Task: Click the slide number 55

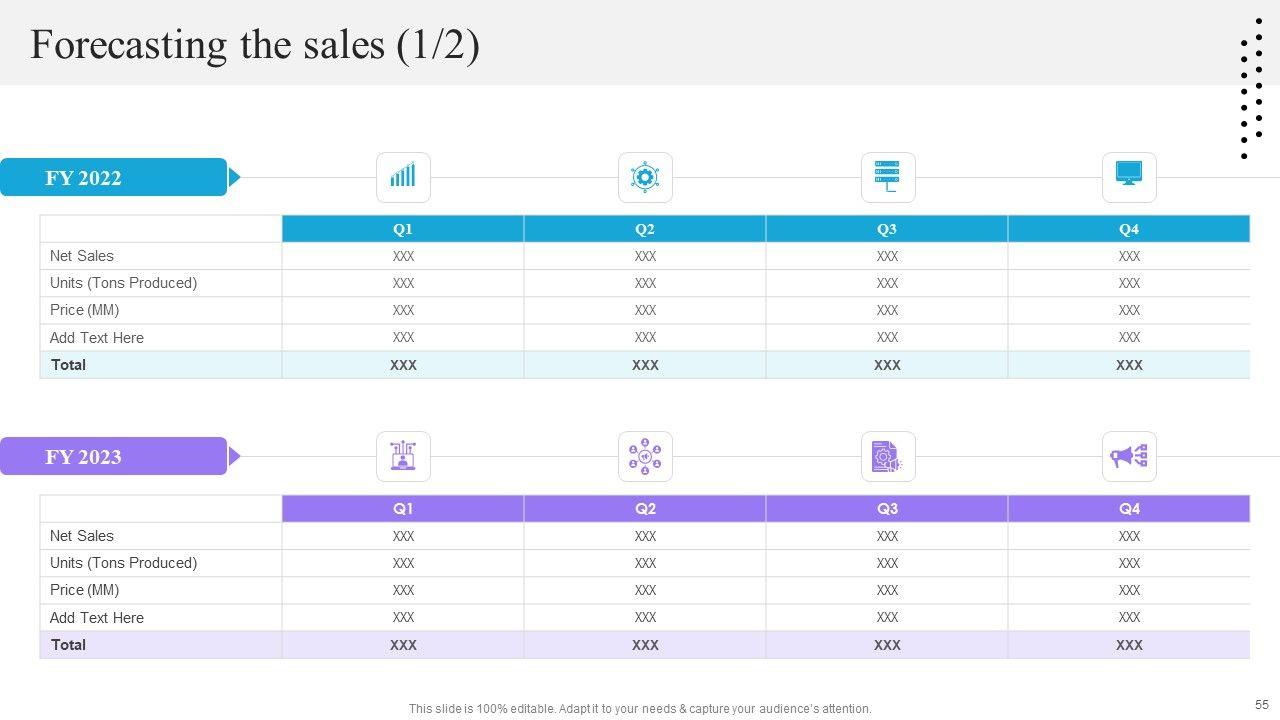Action: pyautogui.click(x=1261, y=705)
